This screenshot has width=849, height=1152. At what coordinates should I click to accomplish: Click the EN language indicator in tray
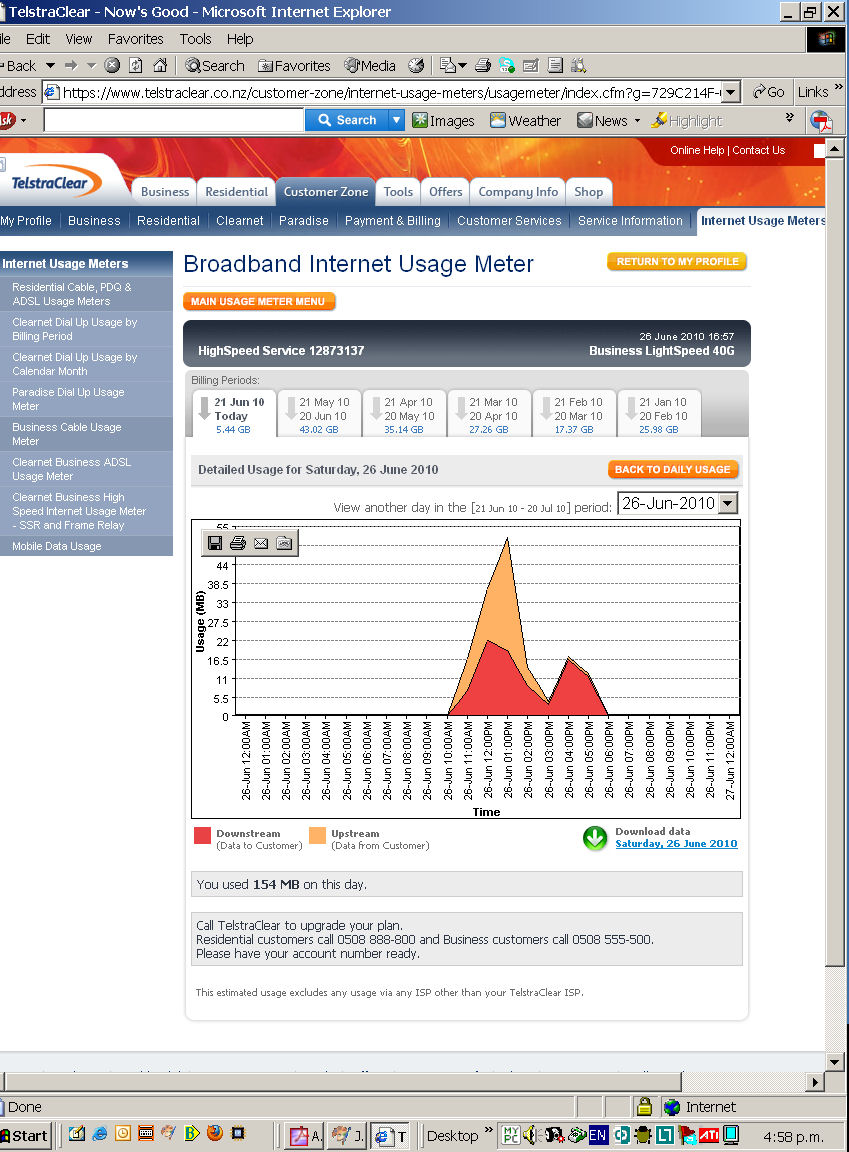598,1135
